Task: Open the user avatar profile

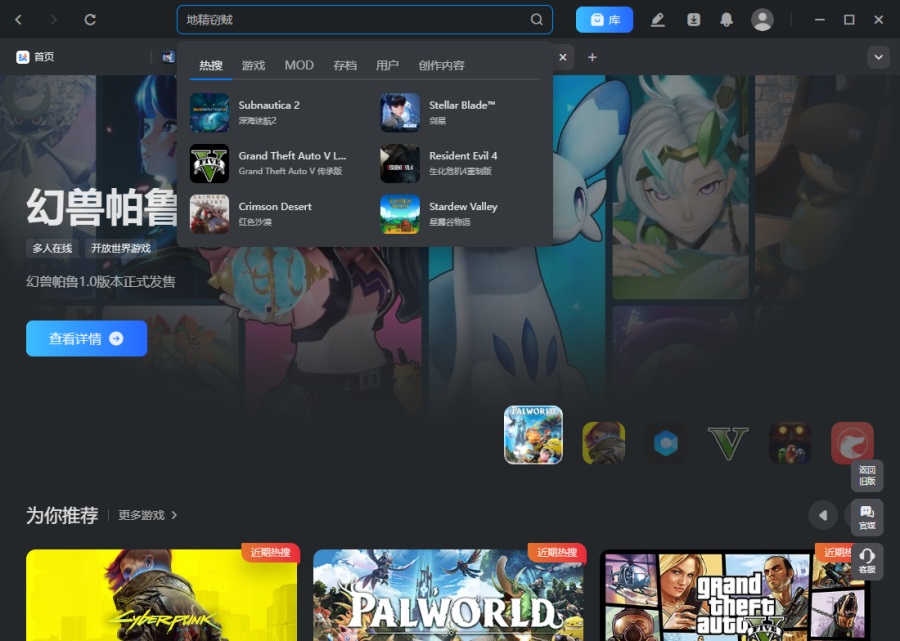Action: pyautogui.click(x=762, y=20)
